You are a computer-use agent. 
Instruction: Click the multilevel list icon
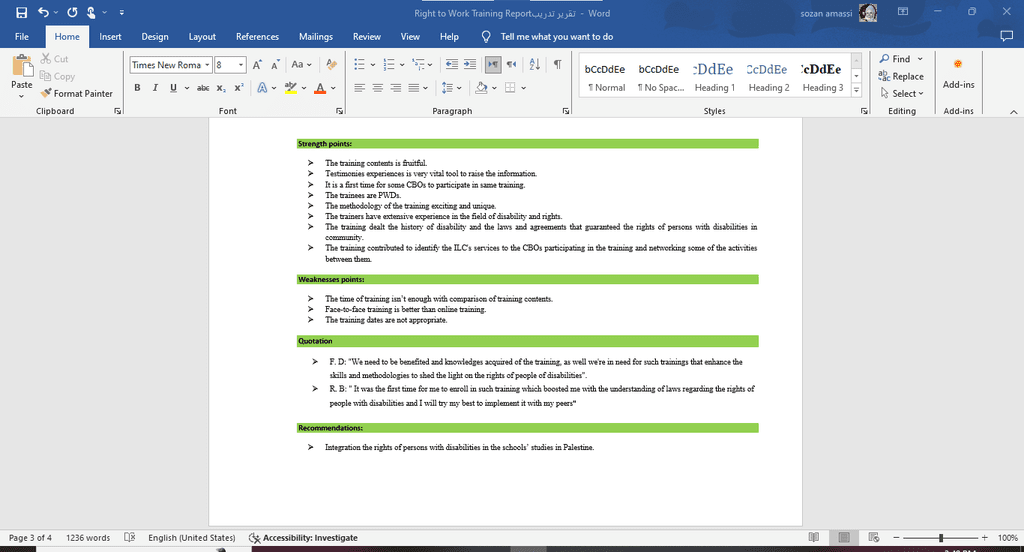pyautogui.click(x=419, y=64)
